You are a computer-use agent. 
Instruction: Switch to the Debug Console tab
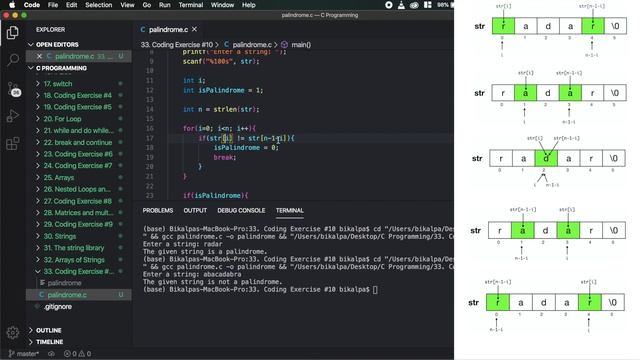241,211
